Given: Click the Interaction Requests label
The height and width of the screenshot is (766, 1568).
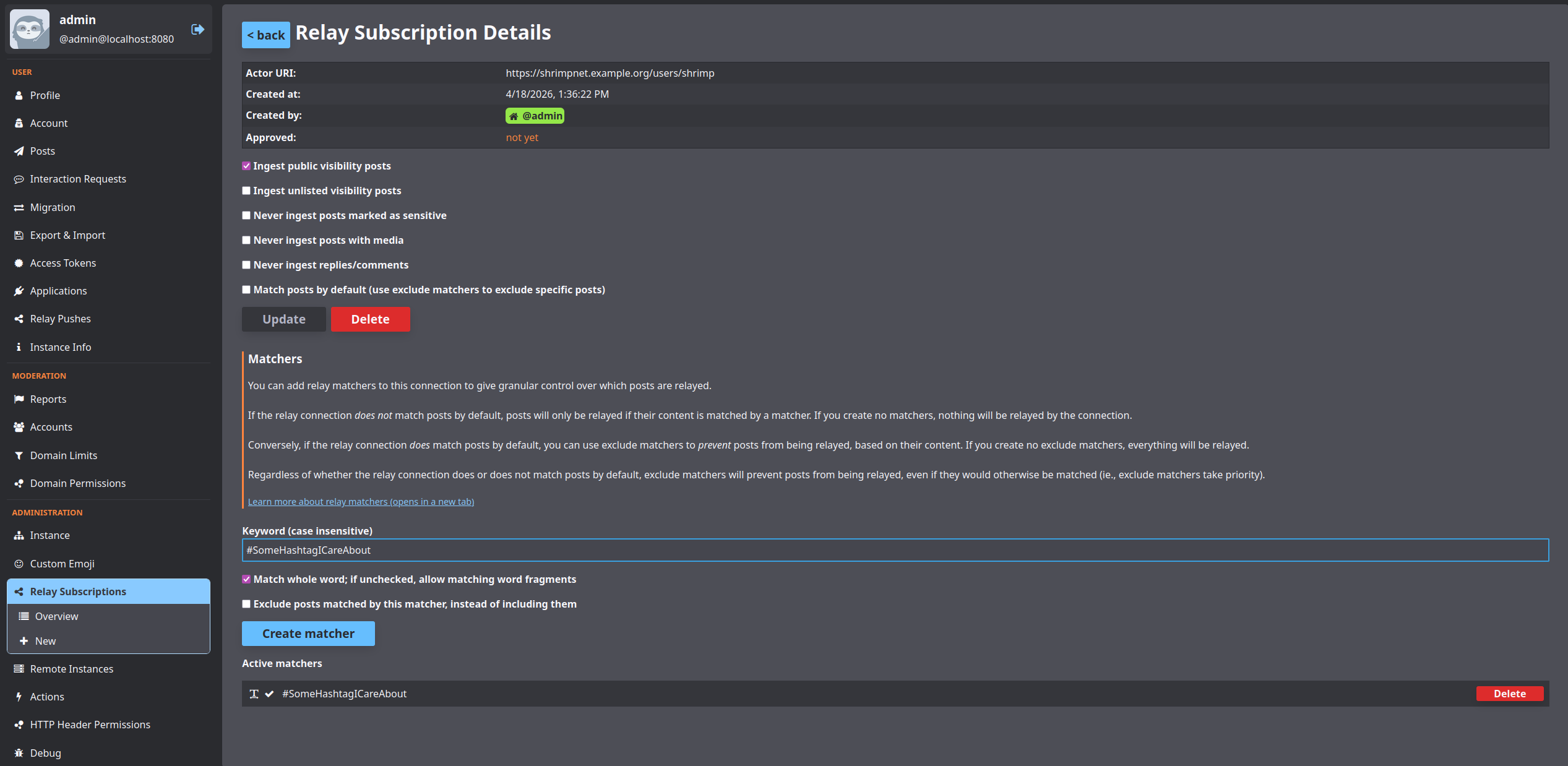Looking at the screenshot, I should pyautogui.click(x=78, y=179).
